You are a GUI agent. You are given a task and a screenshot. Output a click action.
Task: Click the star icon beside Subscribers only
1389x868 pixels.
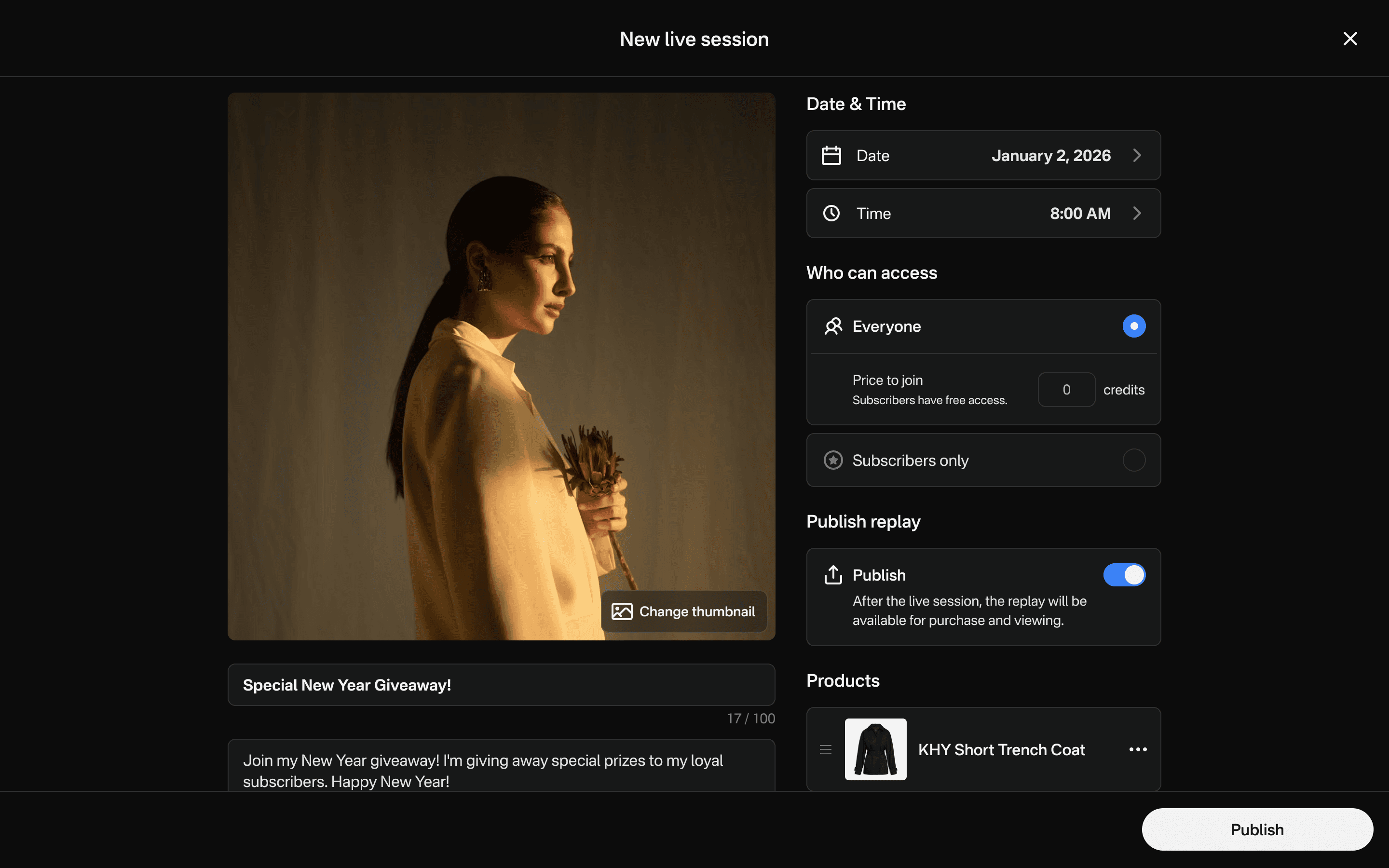833,461
